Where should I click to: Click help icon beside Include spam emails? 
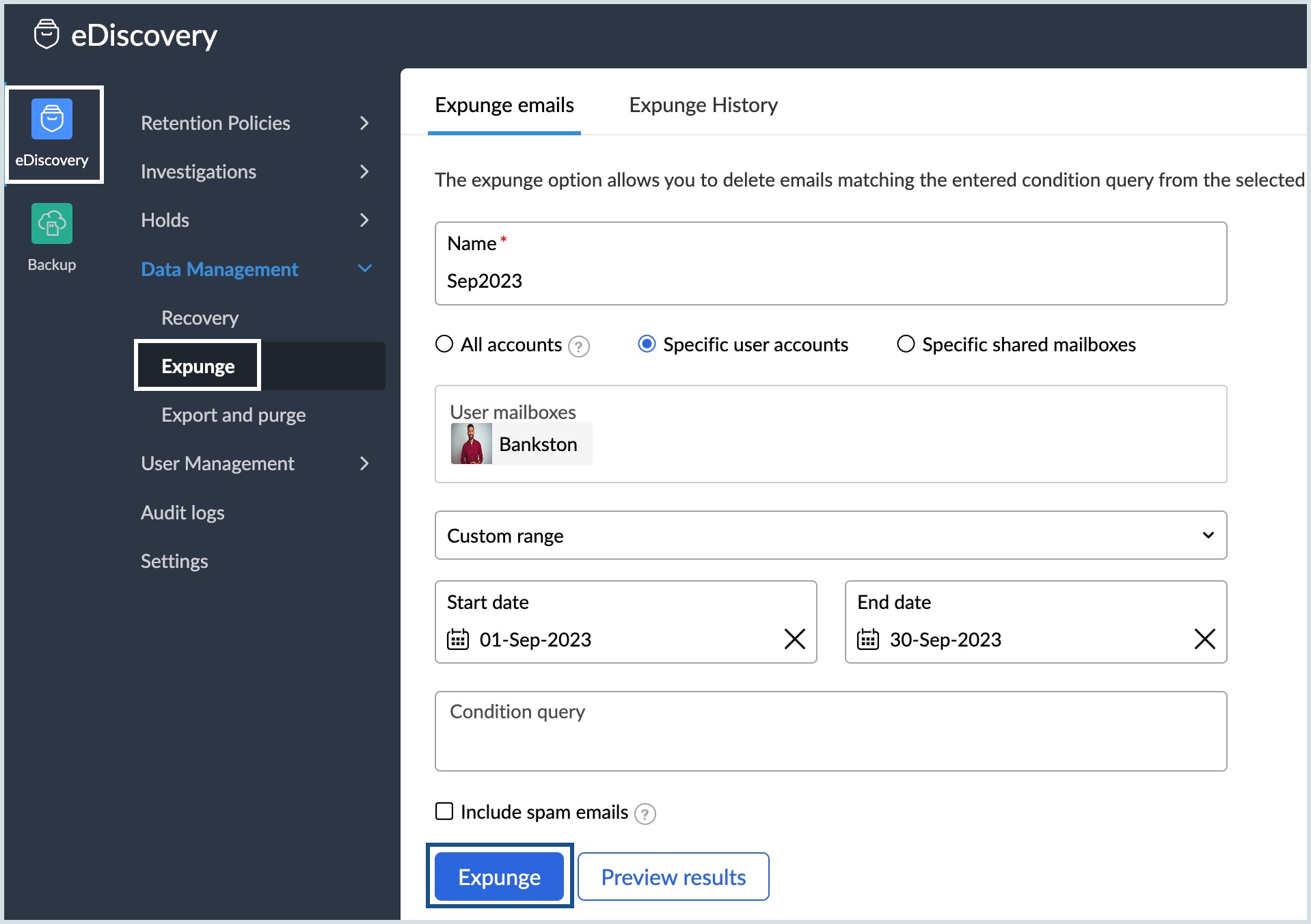(x=645, y=814)
